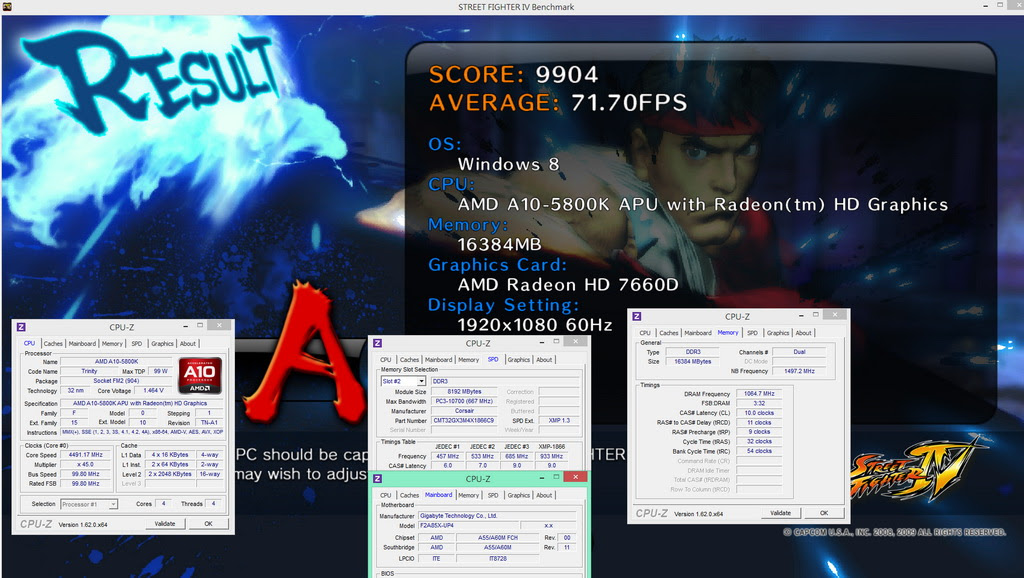Click the SPD Ext. value 'XMP 1.3'
The height and width of the screenshot is (578, 1024).
[559, 421]
